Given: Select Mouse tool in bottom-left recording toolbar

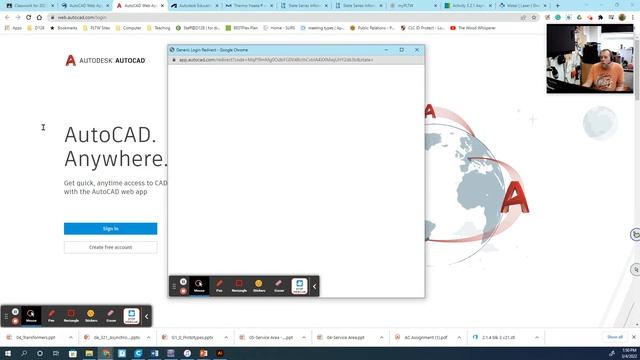Looking at the screenshot, I should click(31, 316).
